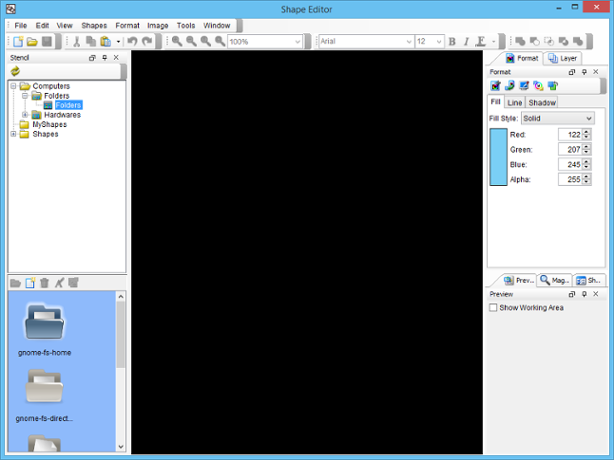Open the File menu

pyautogui.click(x=21, y=25)
